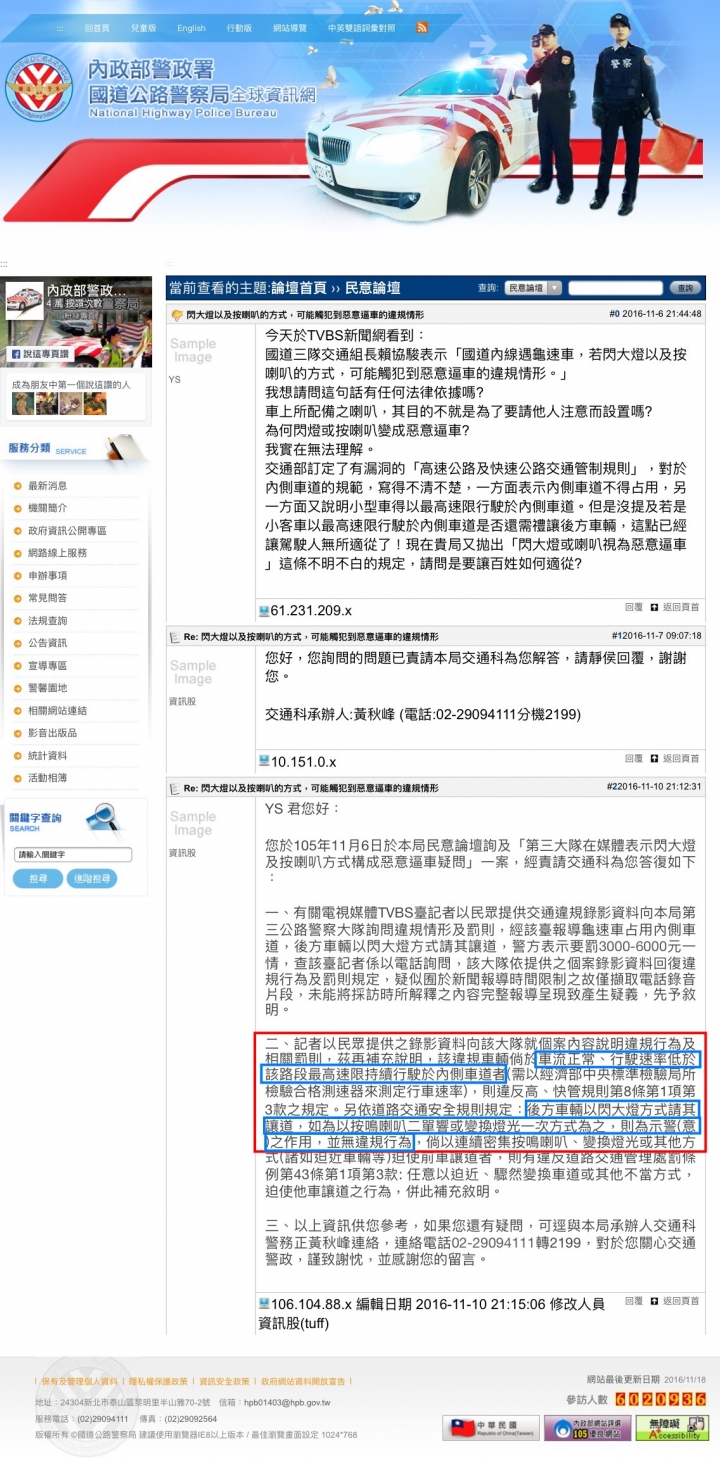Click the Sample Image avatar of YS
720x1458 pixels.
193,351
